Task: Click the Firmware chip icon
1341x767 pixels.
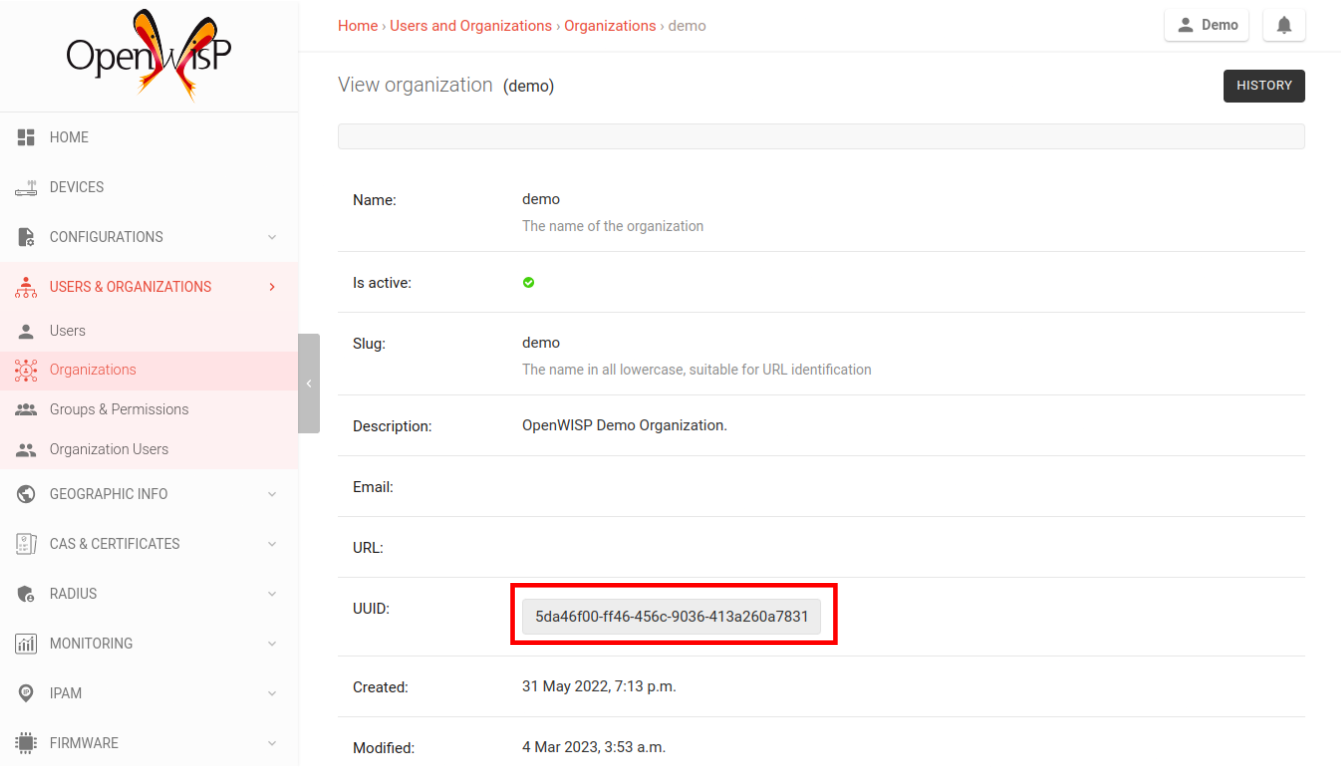Action: (26, 743)
